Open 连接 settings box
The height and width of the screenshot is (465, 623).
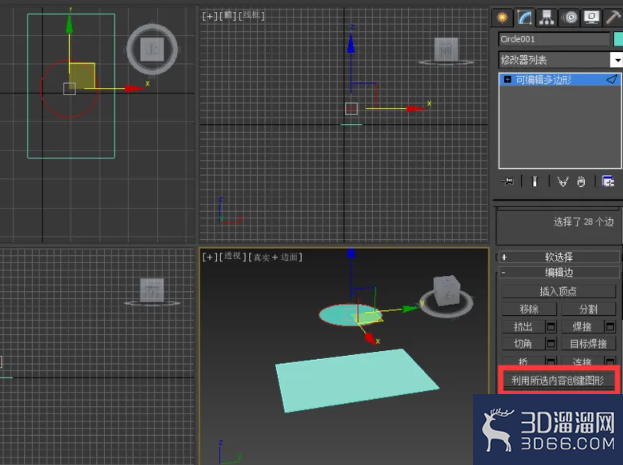pos(610,361)
